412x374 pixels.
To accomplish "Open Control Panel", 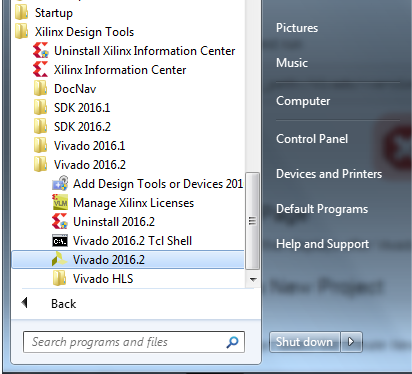I will [x=312, y=139].
